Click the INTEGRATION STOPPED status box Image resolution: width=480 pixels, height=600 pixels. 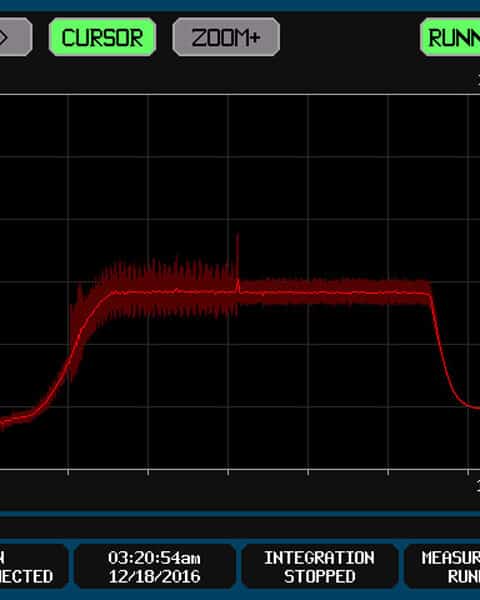coord(320,567)
